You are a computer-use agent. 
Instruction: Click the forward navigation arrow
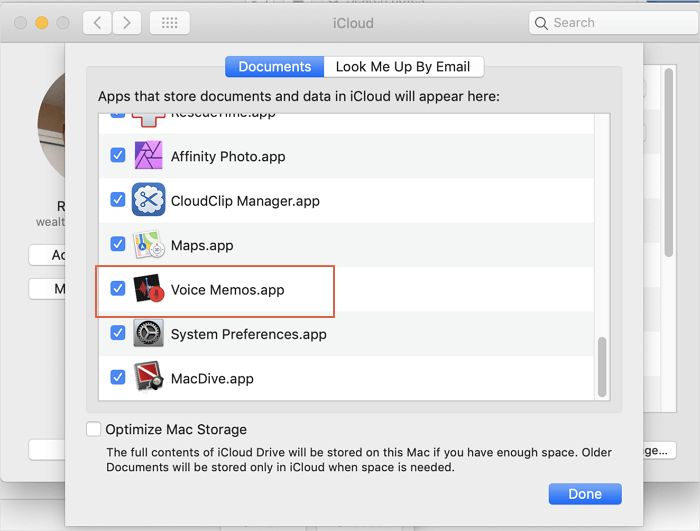coord(126,22)
